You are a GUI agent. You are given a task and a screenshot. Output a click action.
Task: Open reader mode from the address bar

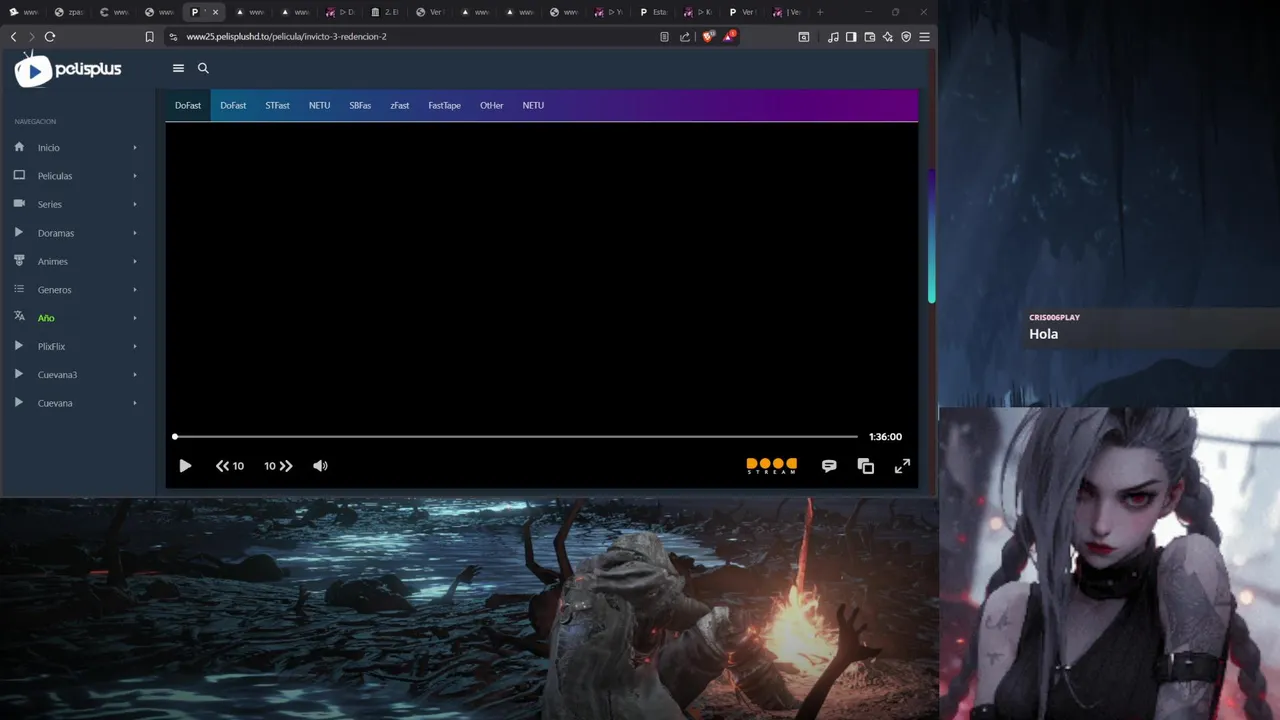(x=664, y=37)
